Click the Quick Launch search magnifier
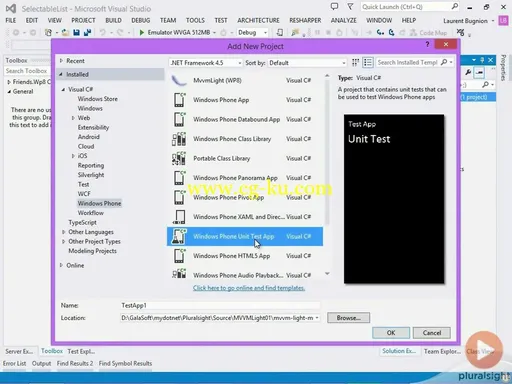512x384 pixels. (x=455, y=6)
